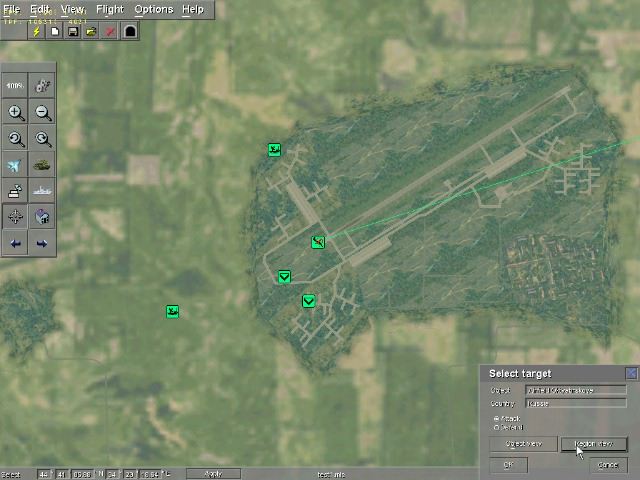640x480 pixels.
Task: Select the airplane placement tool
Action: [x=16, y=166]
